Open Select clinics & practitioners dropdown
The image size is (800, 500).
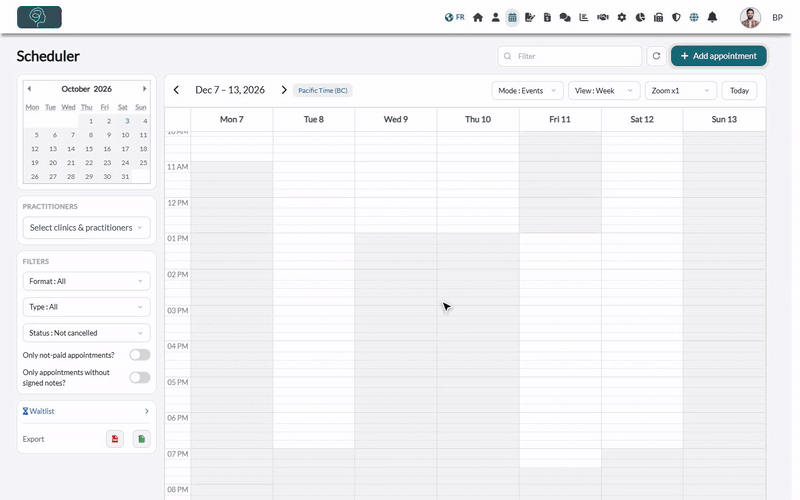coord(86,228)
